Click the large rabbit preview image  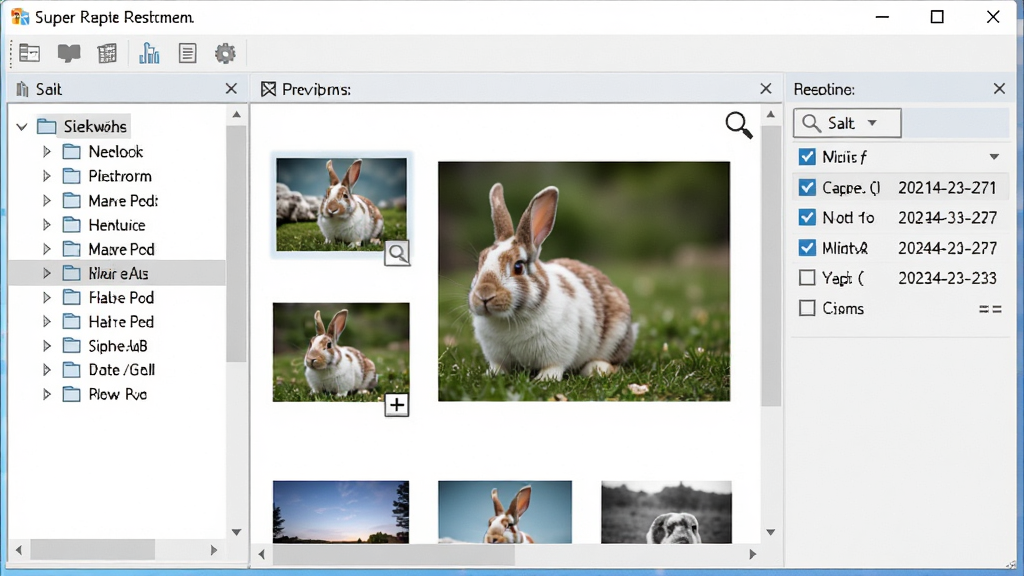584,281
